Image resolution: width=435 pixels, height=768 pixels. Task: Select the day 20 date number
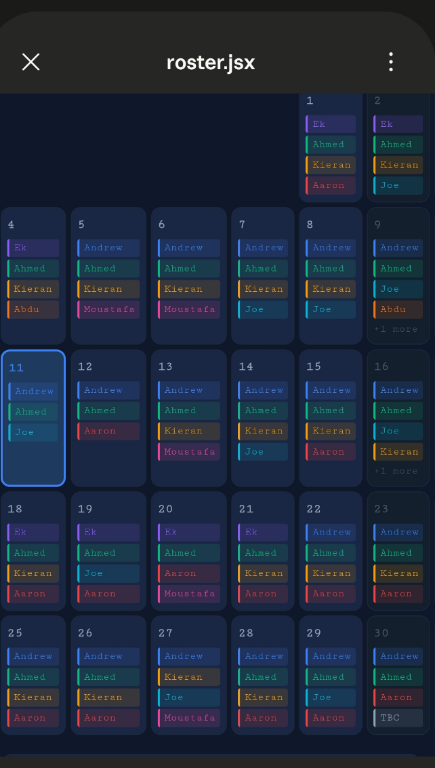click(165, 509)
